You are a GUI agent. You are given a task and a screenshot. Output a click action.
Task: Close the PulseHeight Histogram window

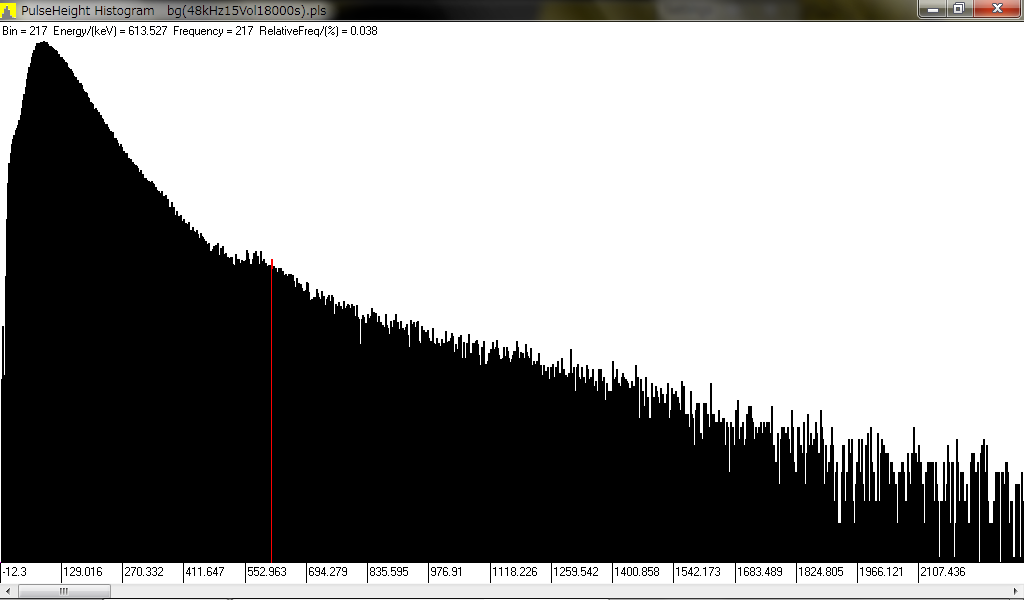996,9
